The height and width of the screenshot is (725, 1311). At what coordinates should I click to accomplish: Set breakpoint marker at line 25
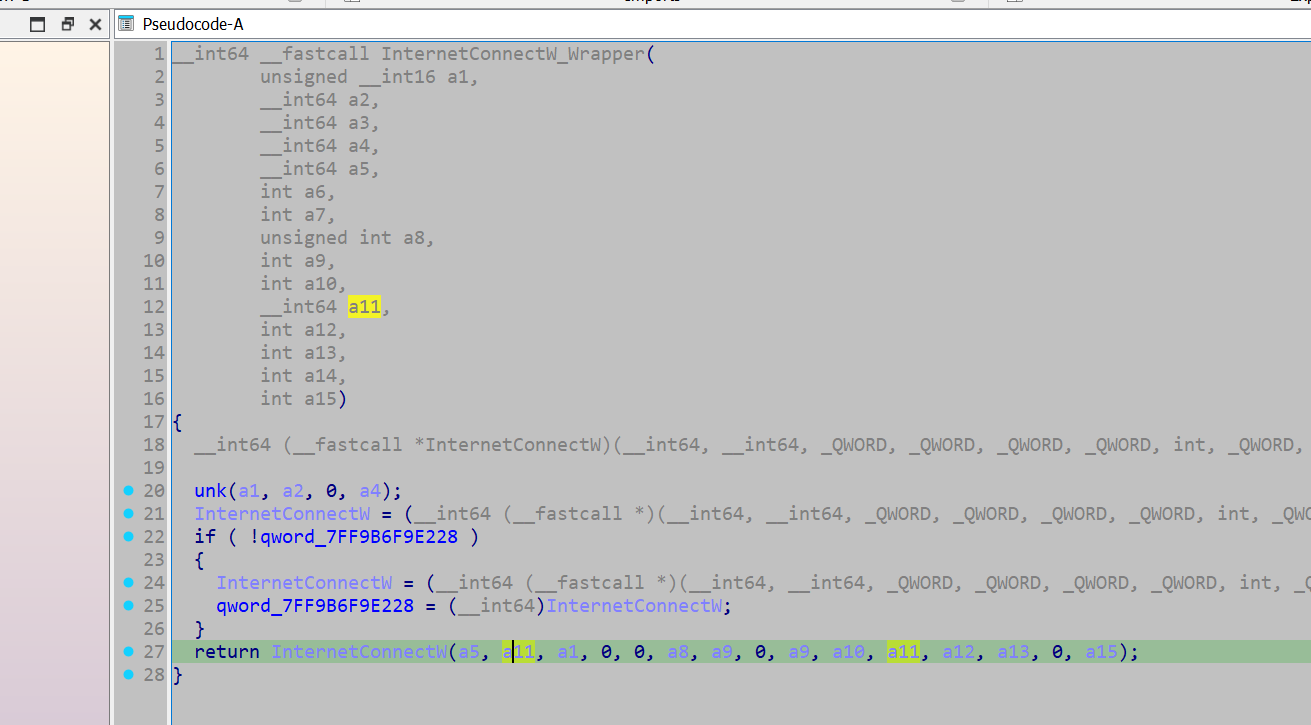128,606
